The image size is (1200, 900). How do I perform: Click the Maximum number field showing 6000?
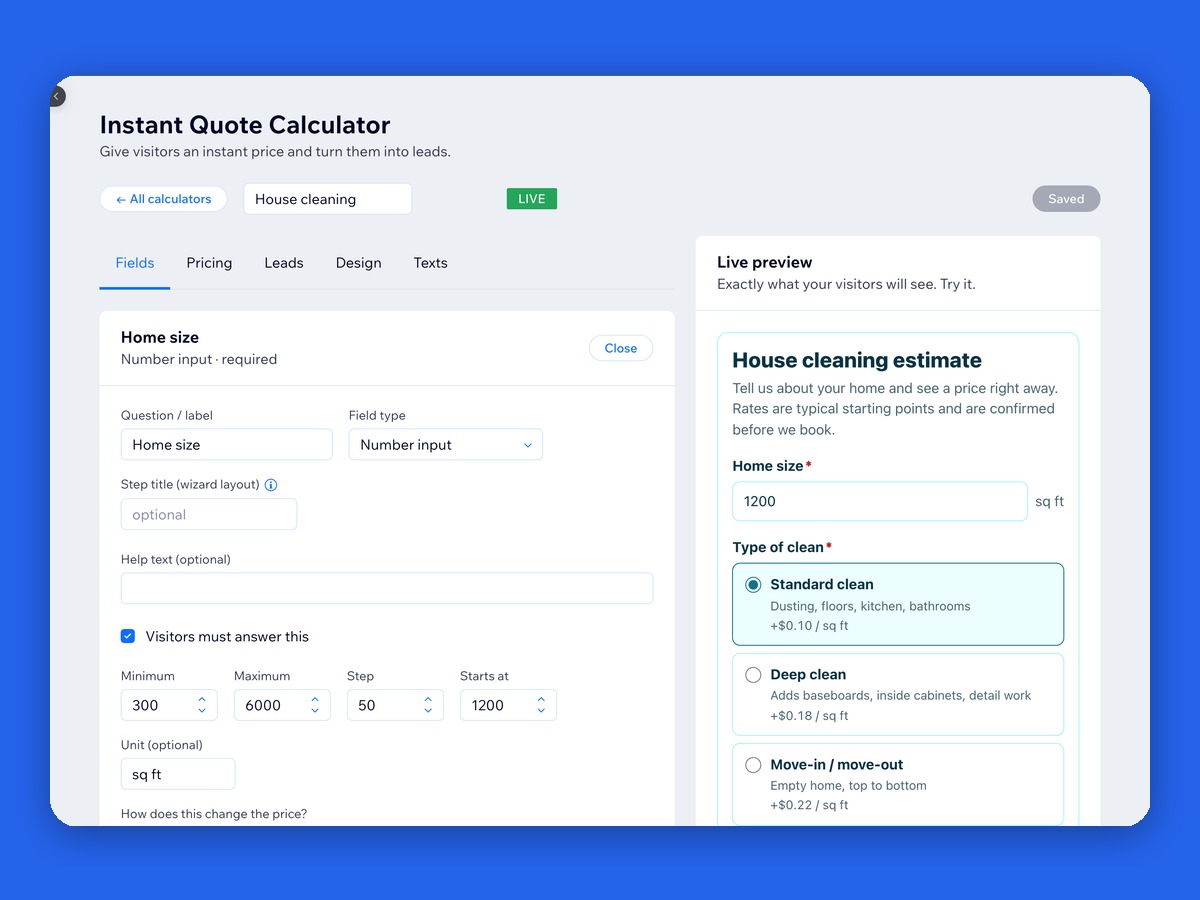click(282, 705)
